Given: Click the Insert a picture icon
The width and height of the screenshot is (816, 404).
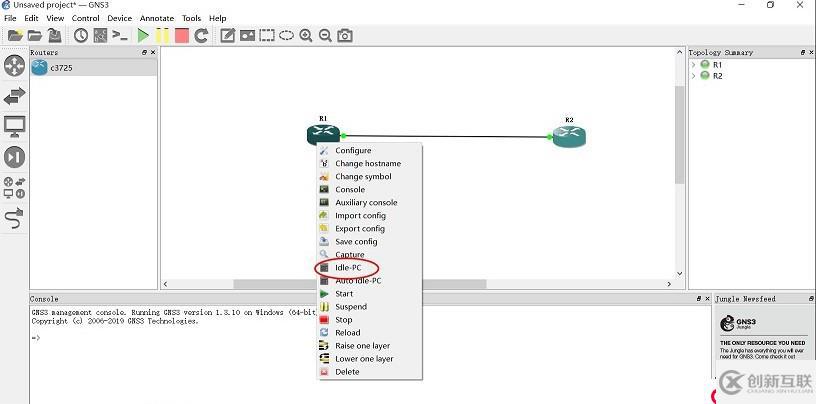Looking at the screenshot, I should pos(247,35).
